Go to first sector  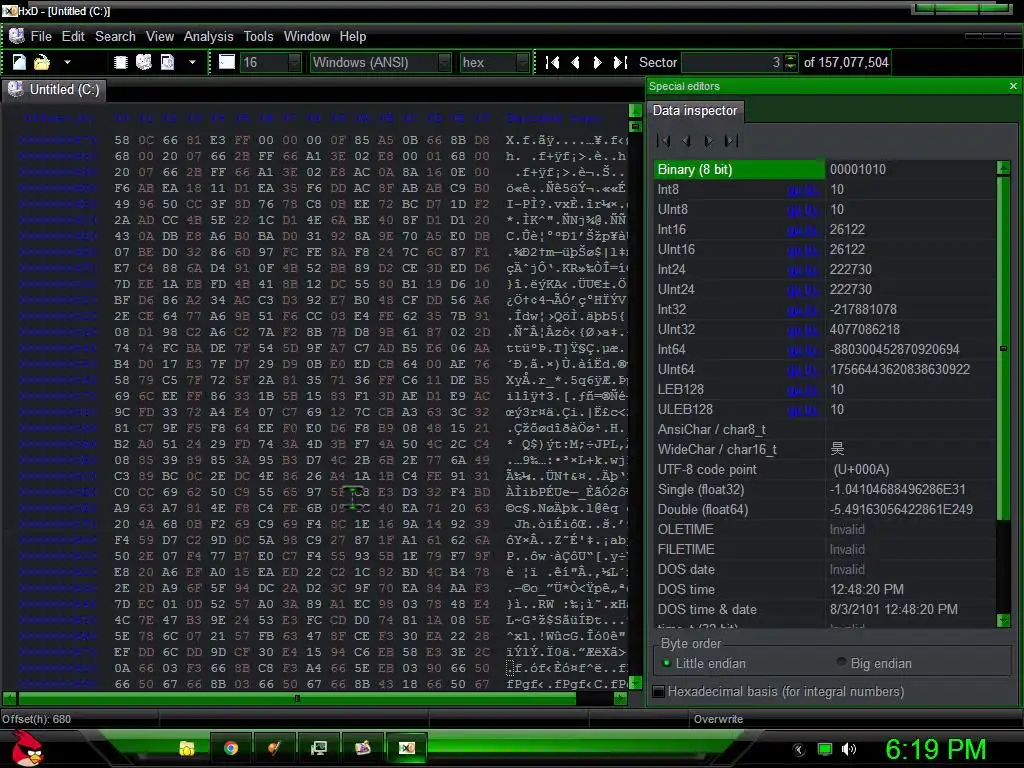[552, 62]
